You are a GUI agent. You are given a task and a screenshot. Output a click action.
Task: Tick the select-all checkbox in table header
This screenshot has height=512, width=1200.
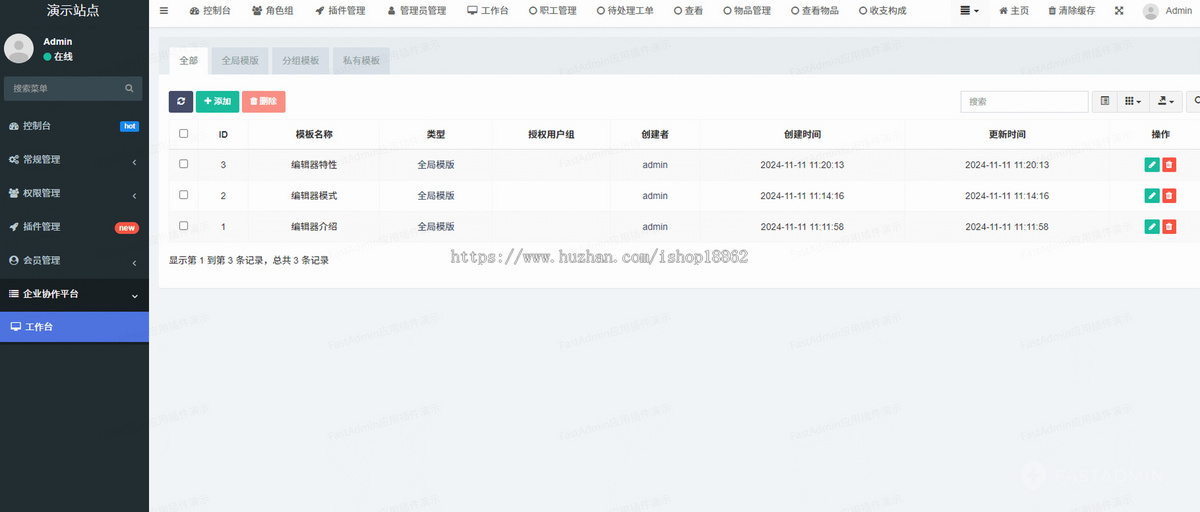pyautogui.click(x=183, y=133)
